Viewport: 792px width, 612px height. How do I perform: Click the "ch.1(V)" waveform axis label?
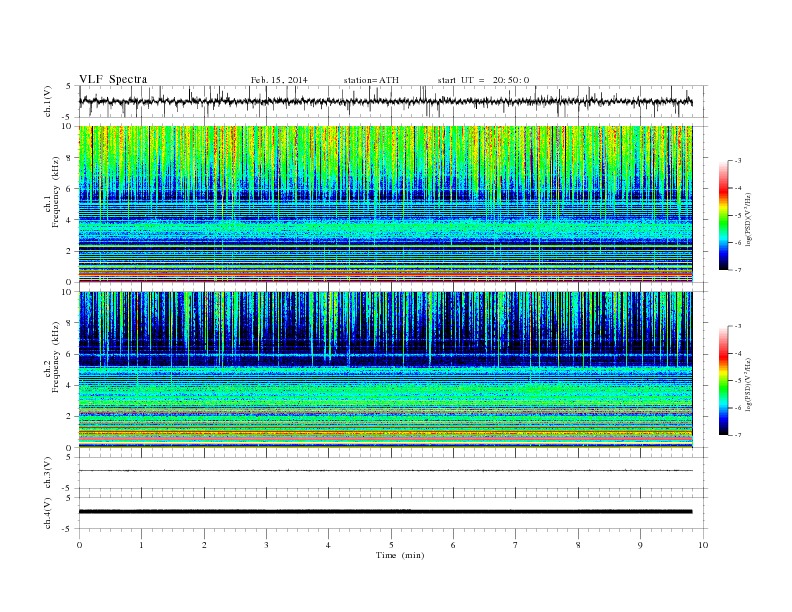pos(48,101)
